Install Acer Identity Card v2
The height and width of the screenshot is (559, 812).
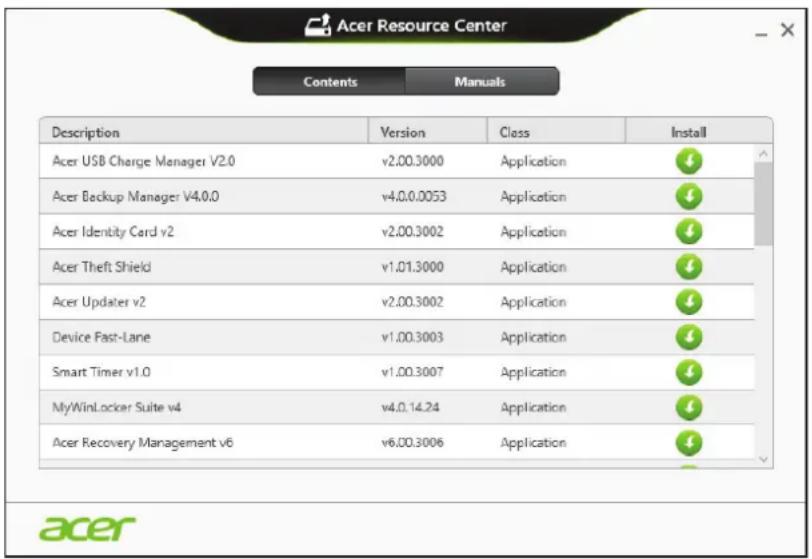click(x=689, y=232)
